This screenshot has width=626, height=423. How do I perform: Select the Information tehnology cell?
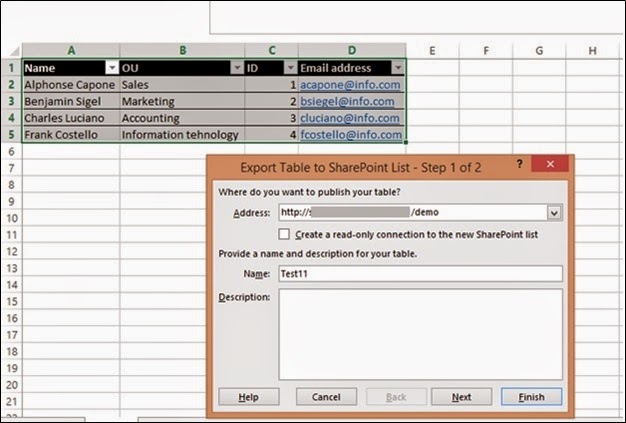(x=182, y=135)
